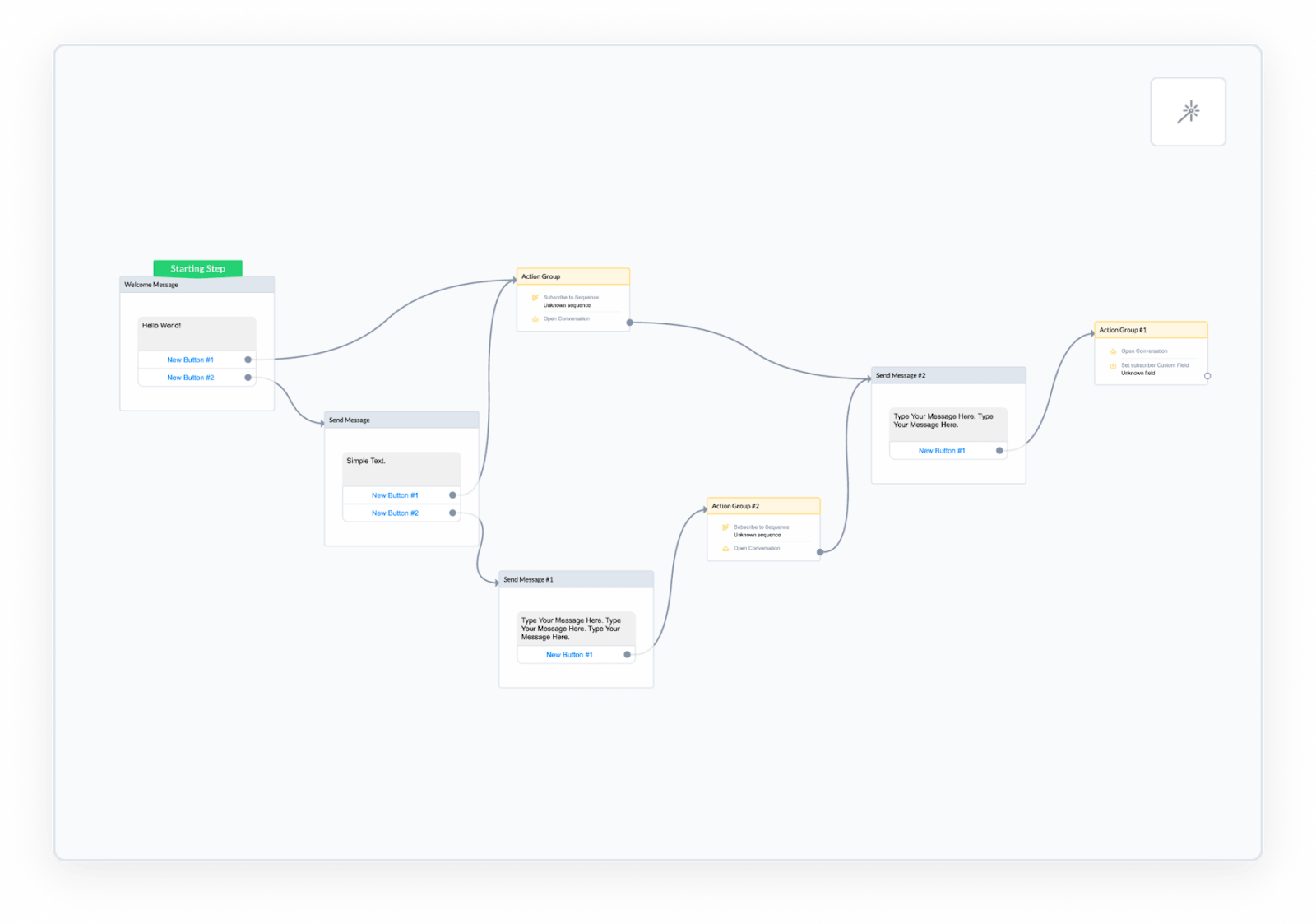The image size is (1316, 924).
Task: Click the Open Conversation icon in Action Group #2
Action: point(725,548)
